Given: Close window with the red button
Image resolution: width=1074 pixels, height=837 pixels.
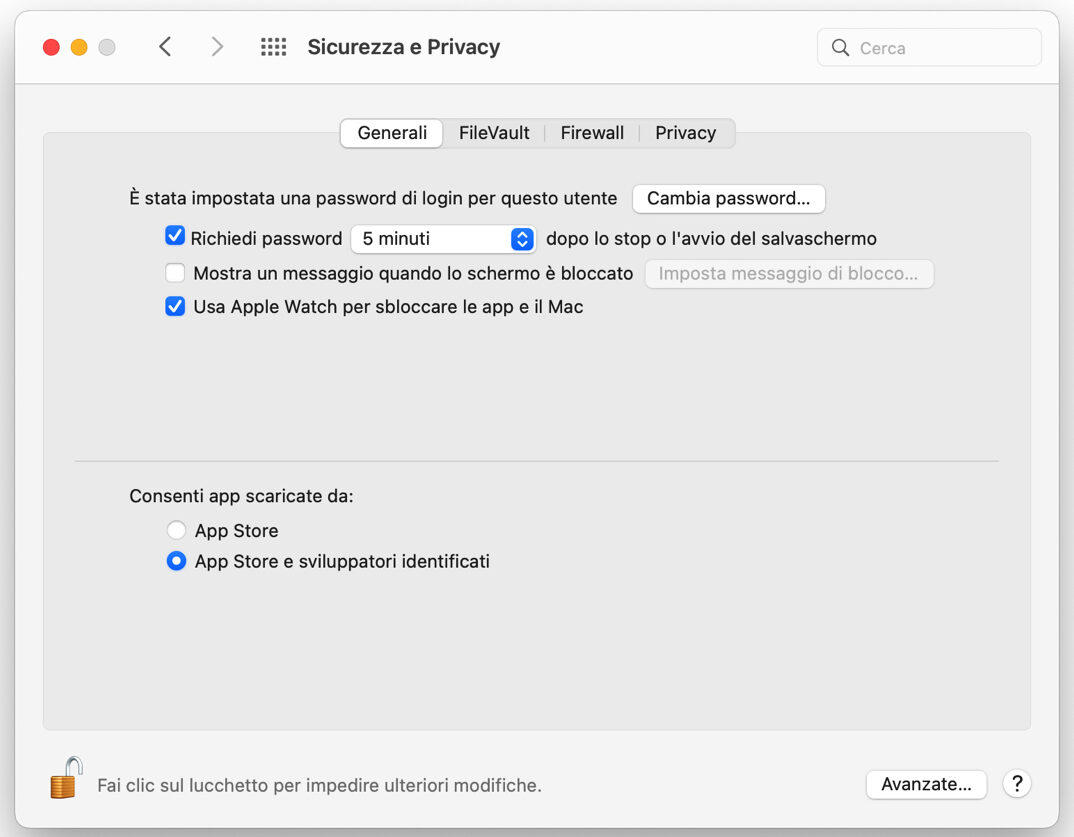Looking at the screenshot, I should (51, 47).
